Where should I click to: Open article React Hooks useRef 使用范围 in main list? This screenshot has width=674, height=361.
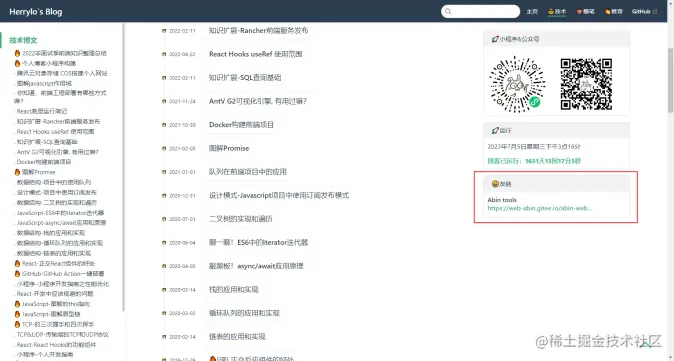point(255,54)
